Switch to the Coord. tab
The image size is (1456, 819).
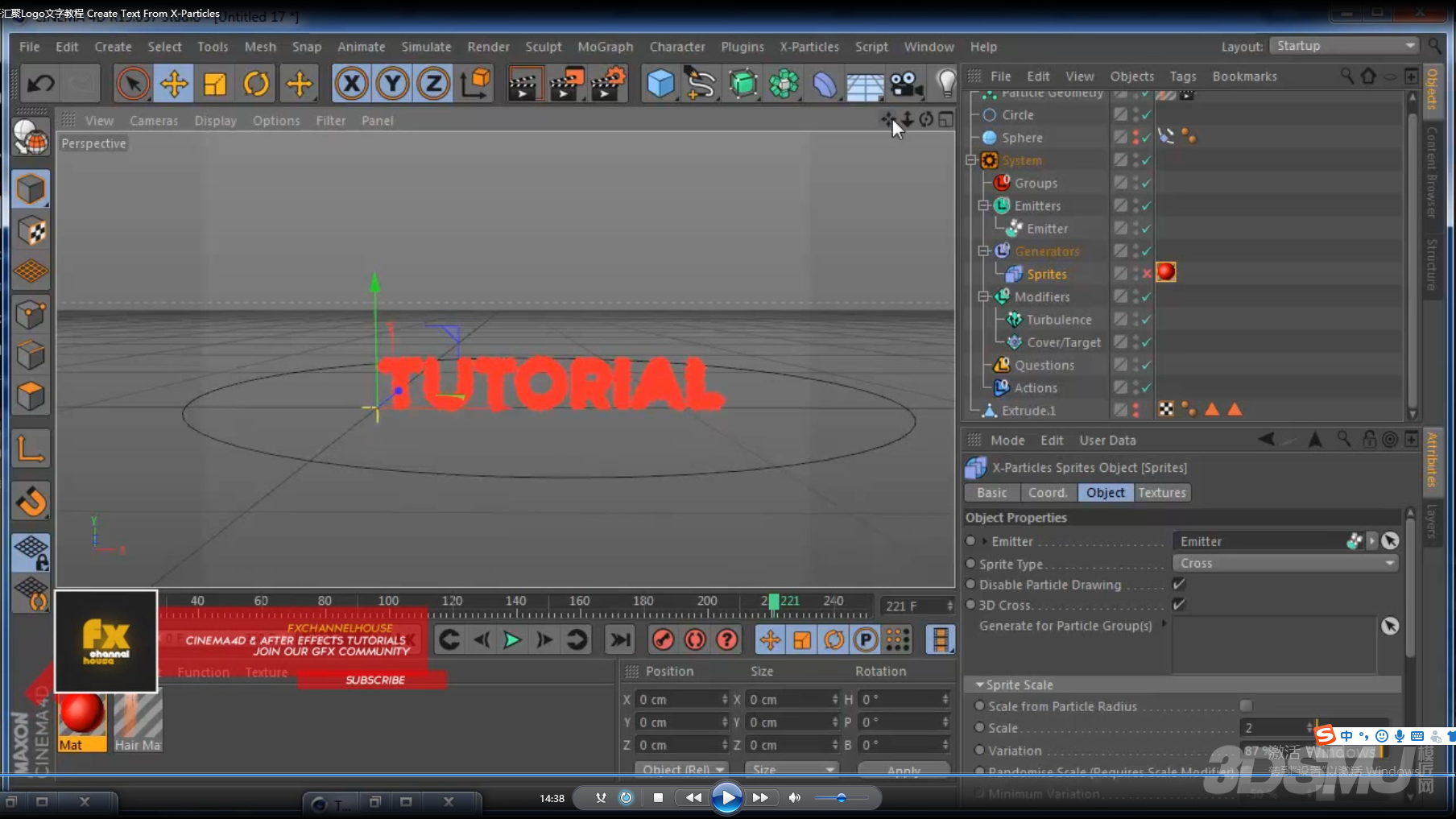click(1048, 493)
